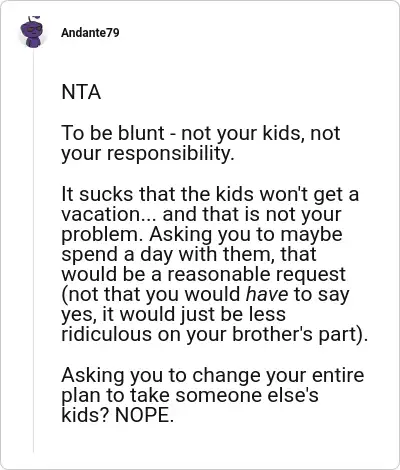The height and width of the screenshot is (470, 400).
Task: Click the line "It sucks that the kids won't get a"
Action: pos(210,194)
